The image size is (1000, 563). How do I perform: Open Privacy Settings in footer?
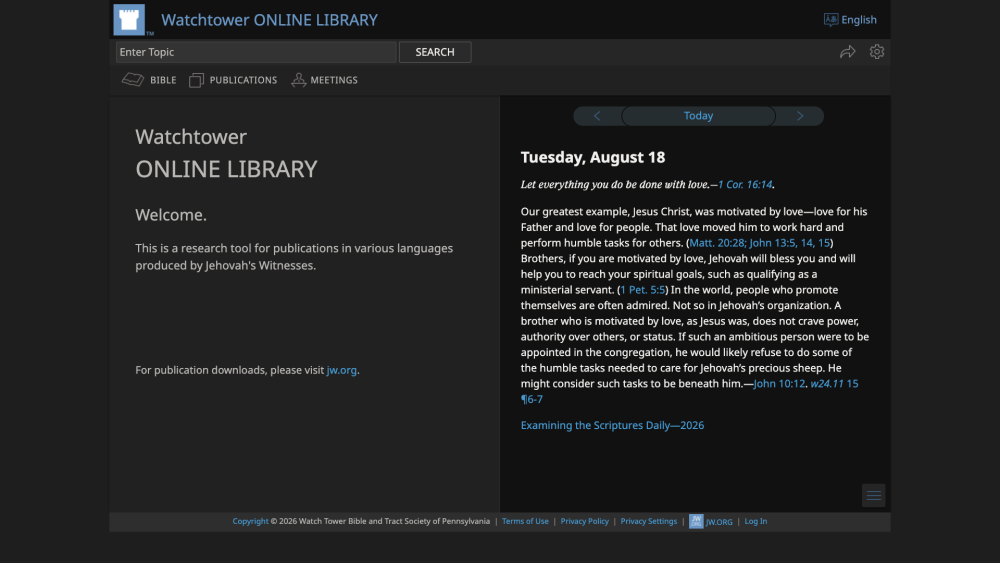[x=649, y=521]
